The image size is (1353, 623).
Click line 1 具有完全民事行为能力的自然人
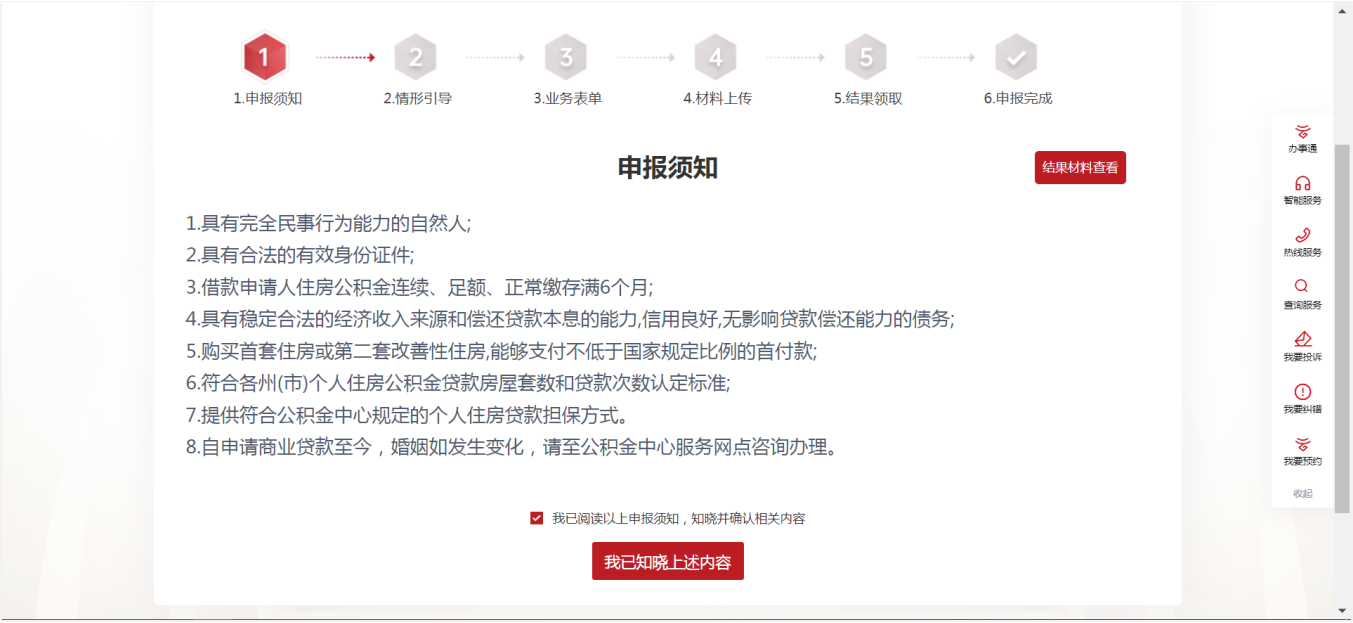click(328, 223)
